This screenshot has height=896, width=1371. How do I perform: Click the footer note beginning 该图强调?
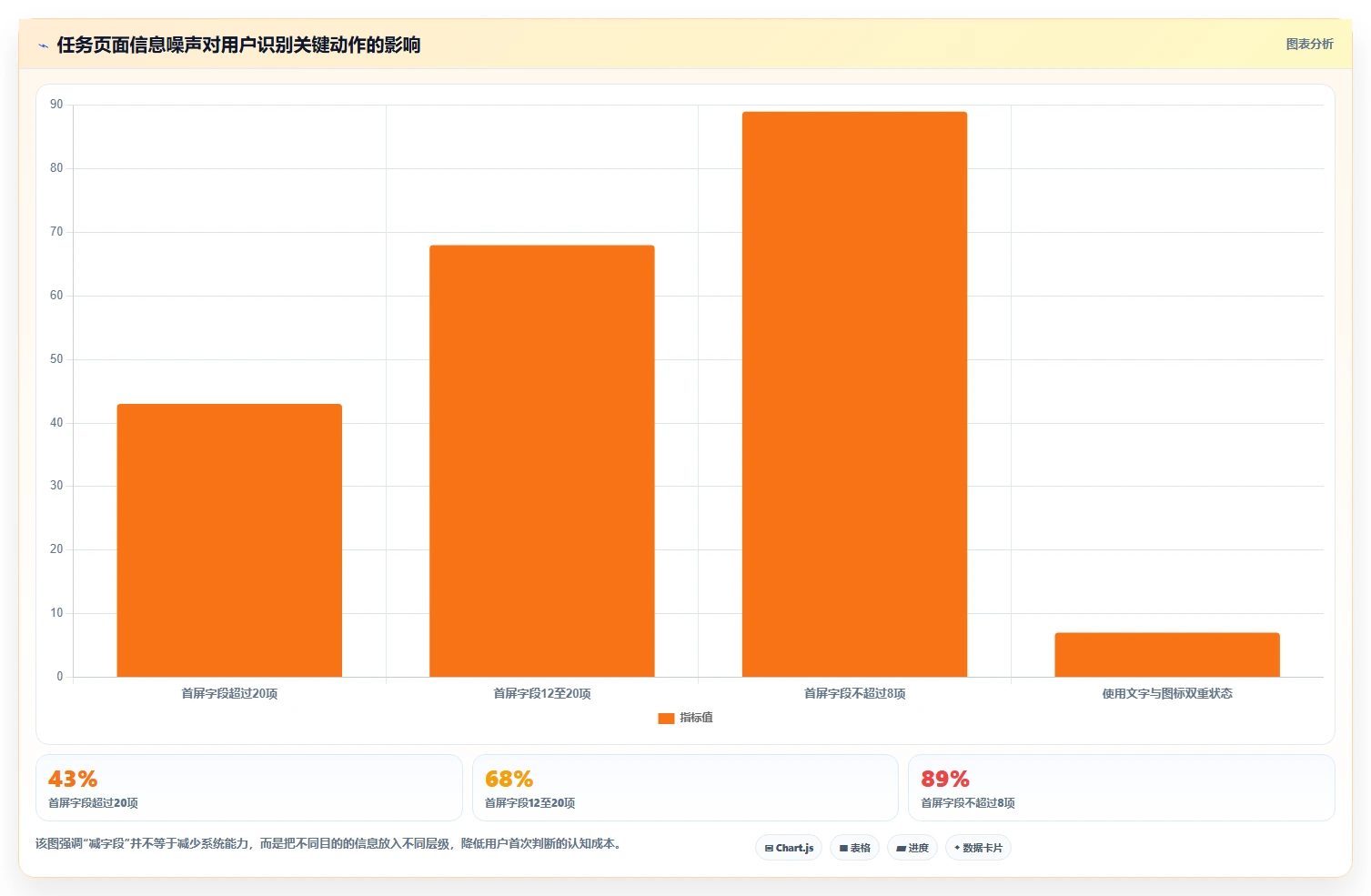tap(331, 844)
